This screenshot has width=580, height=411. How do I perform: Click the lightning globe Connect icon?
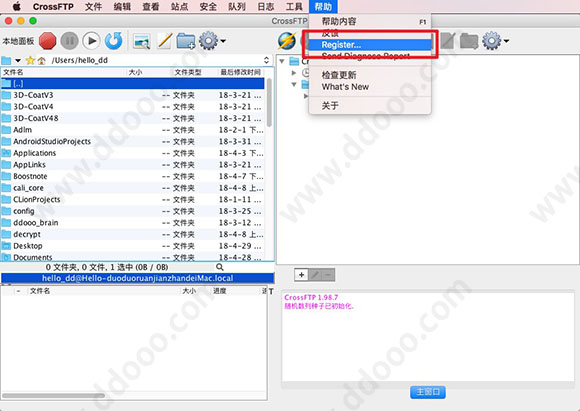(x=287, y=41)
